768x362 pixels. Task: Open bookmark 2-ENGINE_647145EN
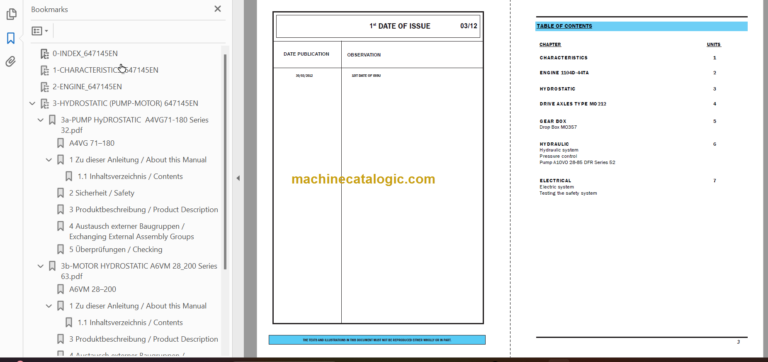(x=87, y=87)
